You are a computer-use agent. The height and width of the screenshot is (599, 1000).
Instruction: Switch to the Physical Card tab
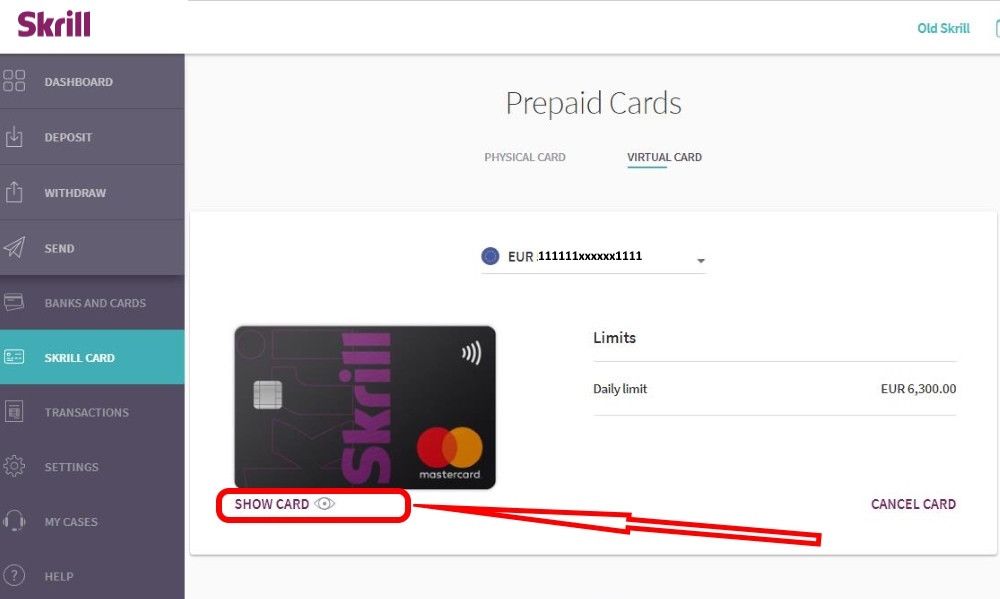(x=525, y=157)
